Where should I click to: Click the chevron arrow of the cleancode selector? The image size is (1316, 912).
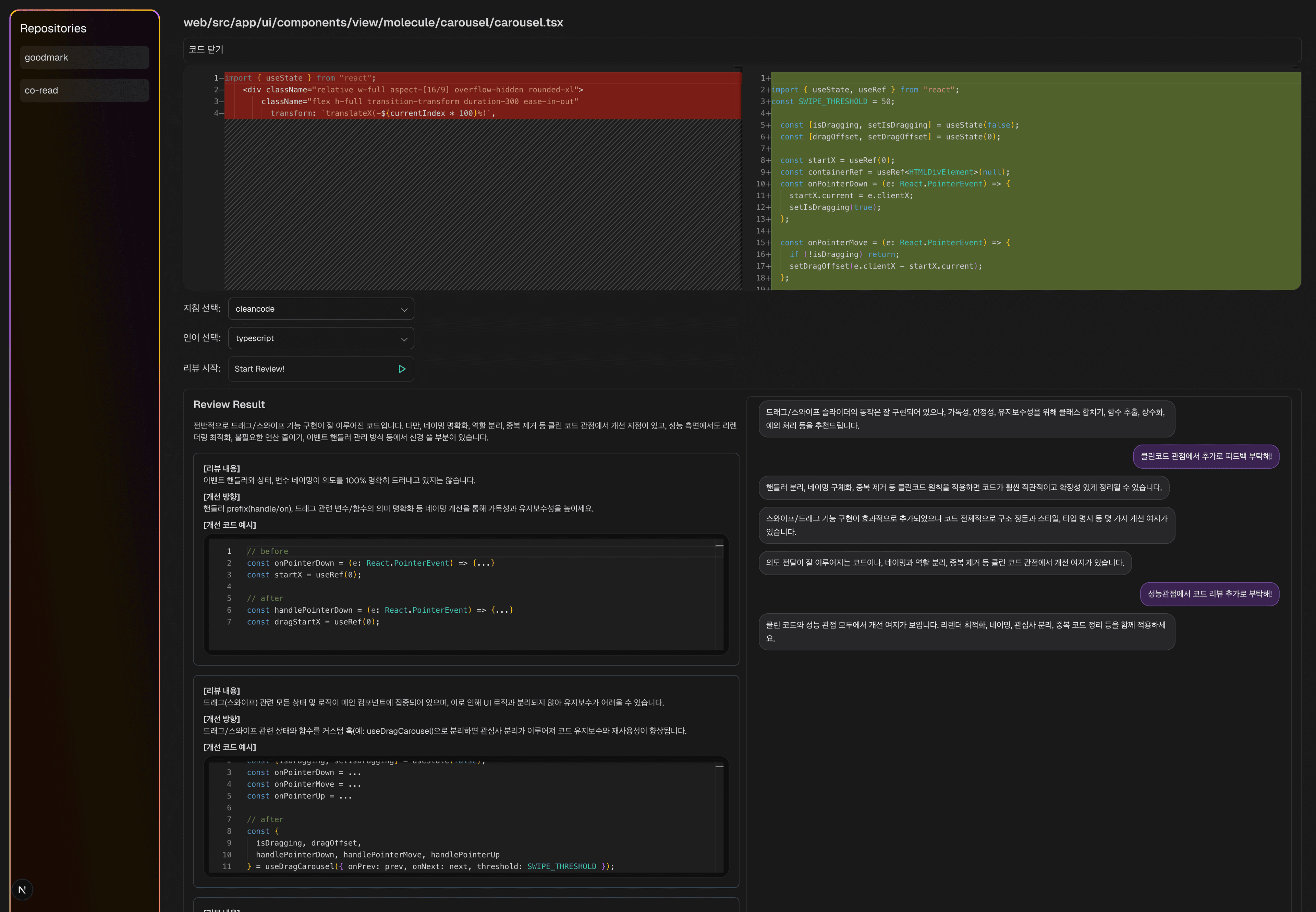coord(404,310)
